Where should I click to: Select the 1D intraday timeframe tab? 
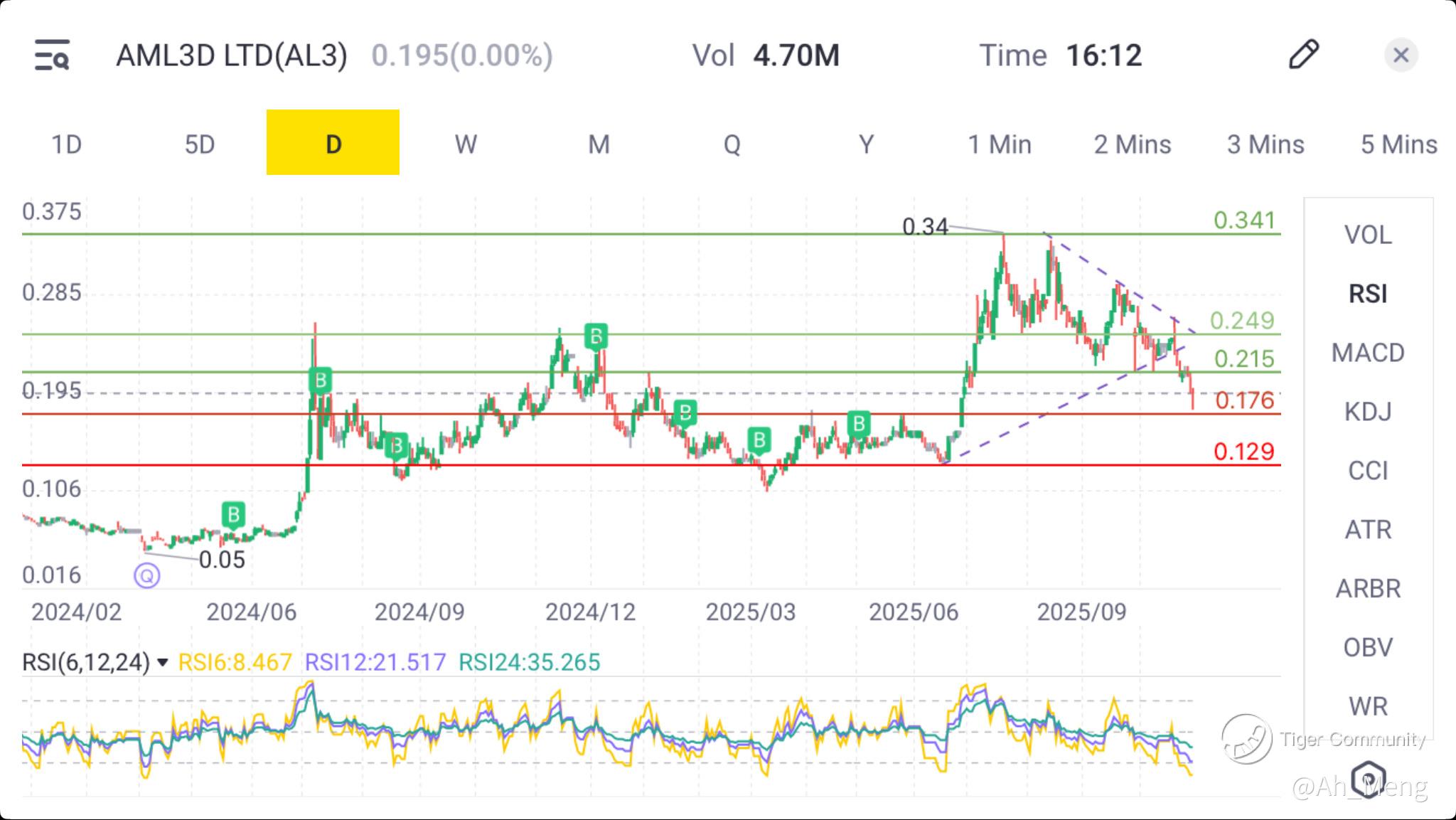(x=67, y=144)
